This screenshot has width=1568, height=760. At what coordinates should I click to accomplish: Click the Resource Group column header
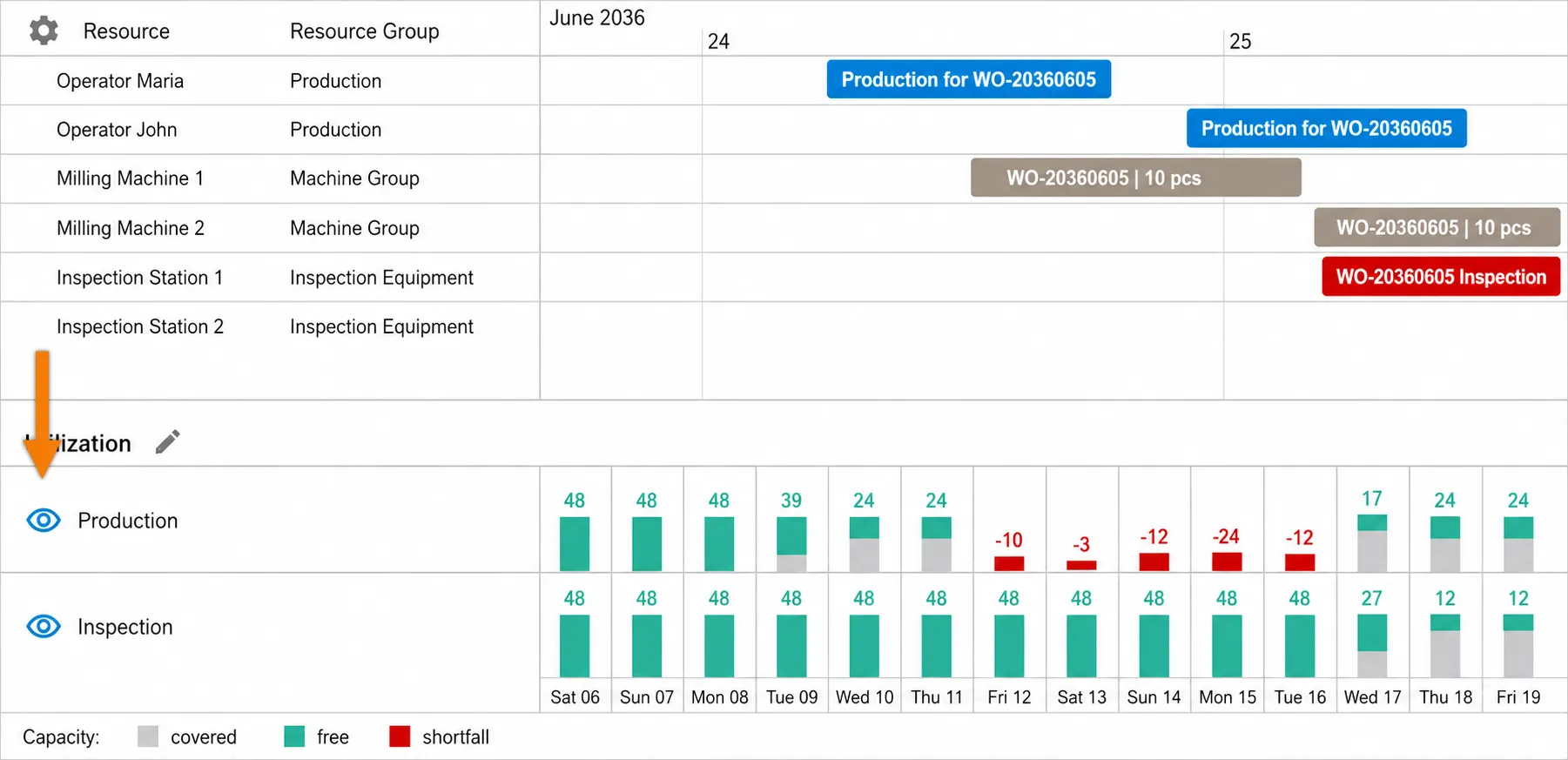tap(365, 31)
